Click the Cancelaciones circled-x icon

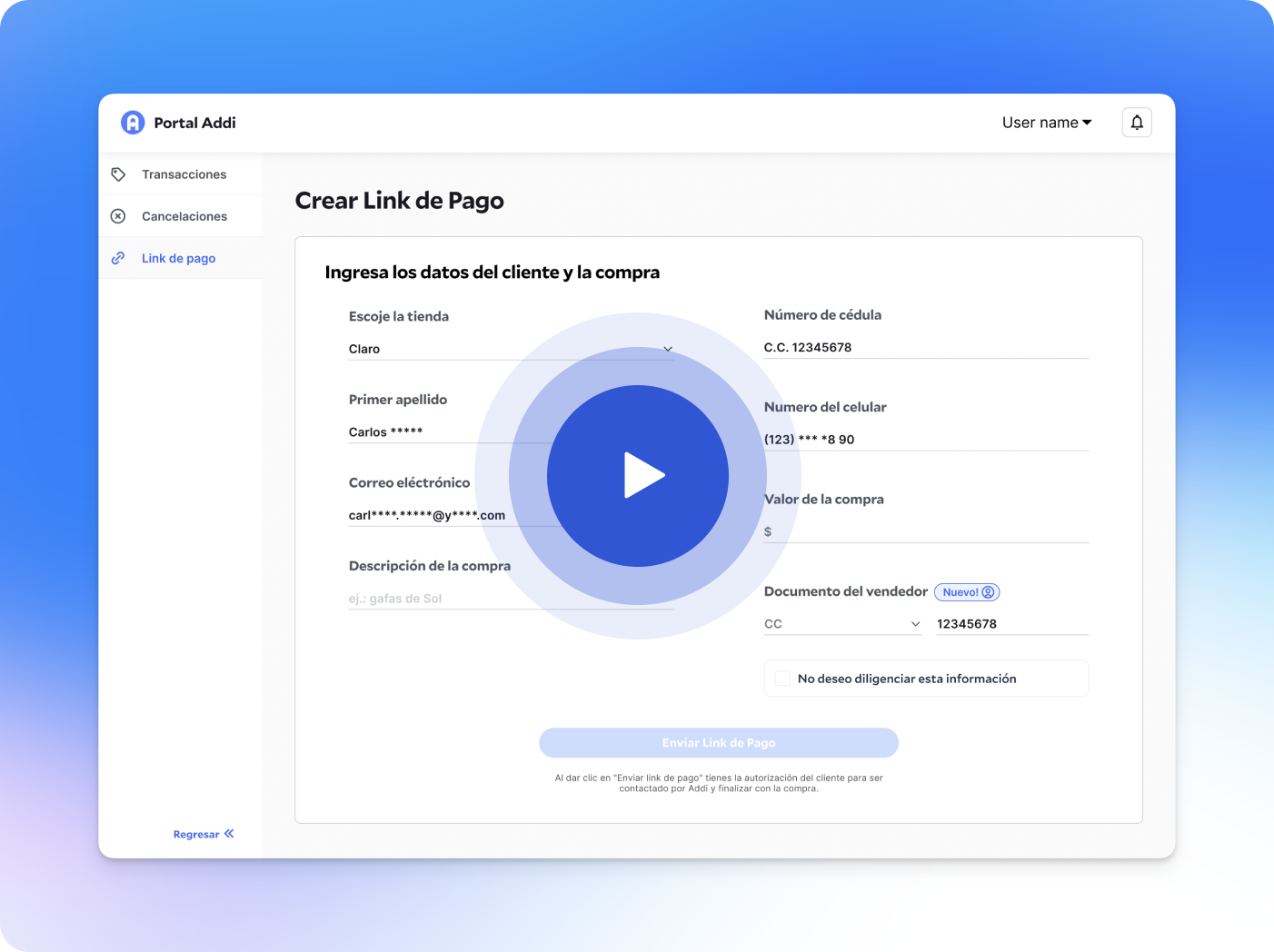118,216
